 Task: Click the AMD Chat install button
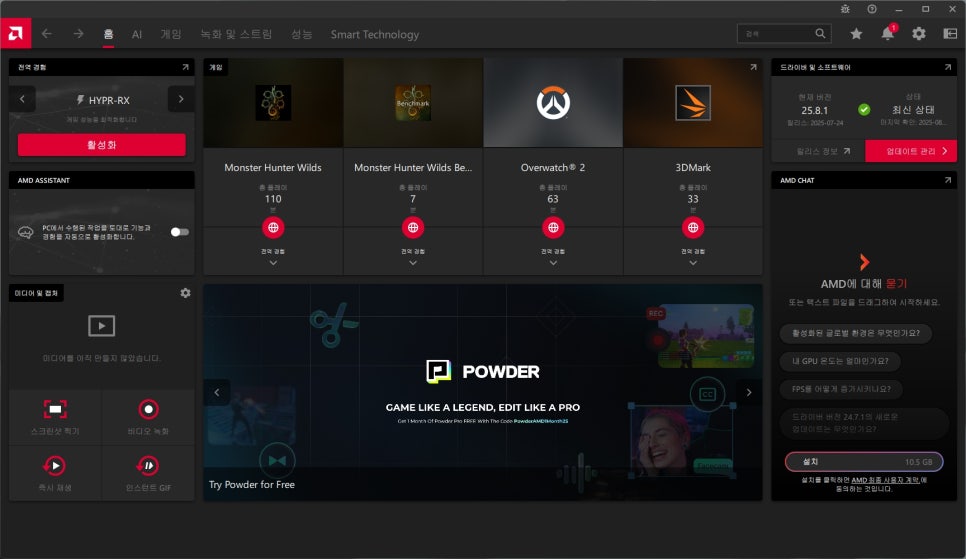pyautogui.click(x=864, y=462)
